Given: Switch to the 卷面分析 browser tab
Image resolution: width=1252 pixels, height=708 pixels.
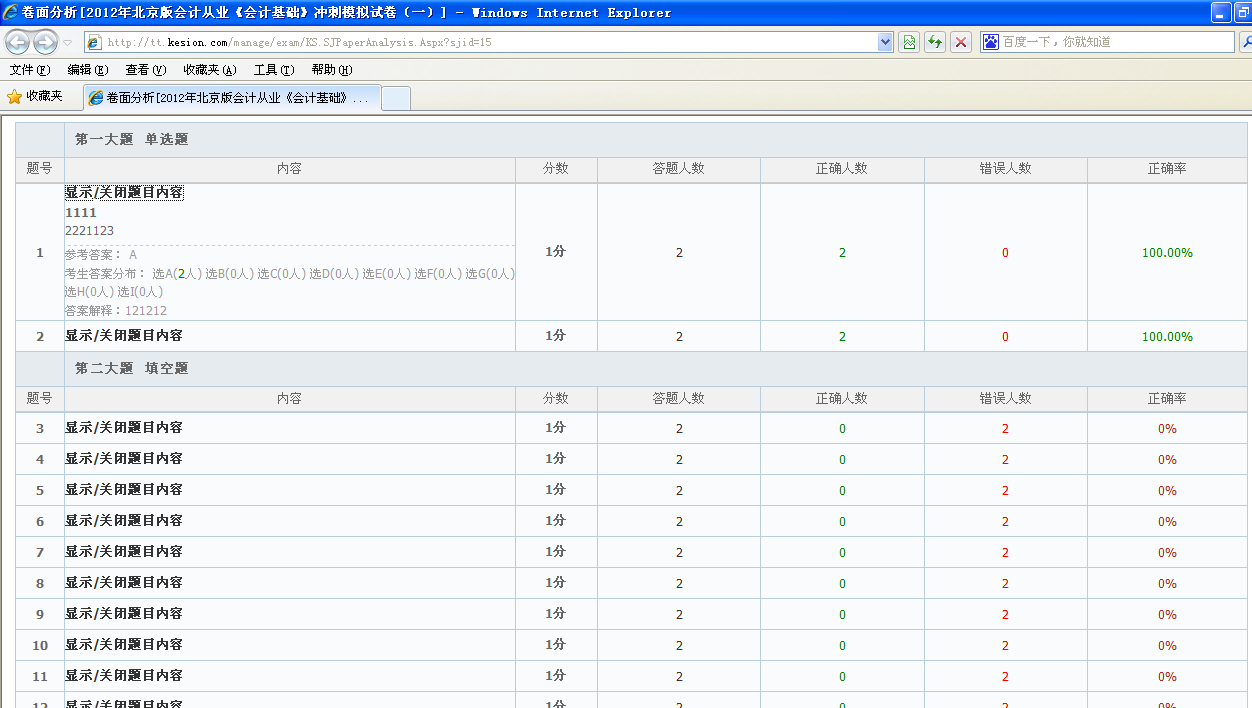Looking at the screenshot, I should 230,97.
